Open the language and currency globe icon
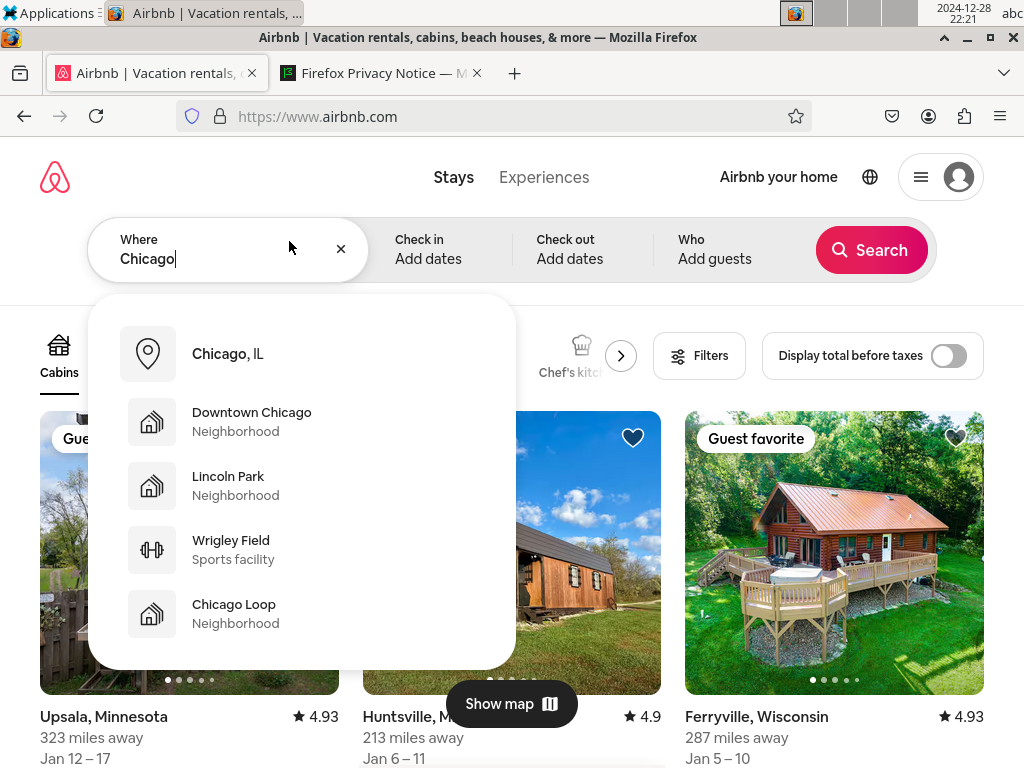 click(x=870, y=177)
